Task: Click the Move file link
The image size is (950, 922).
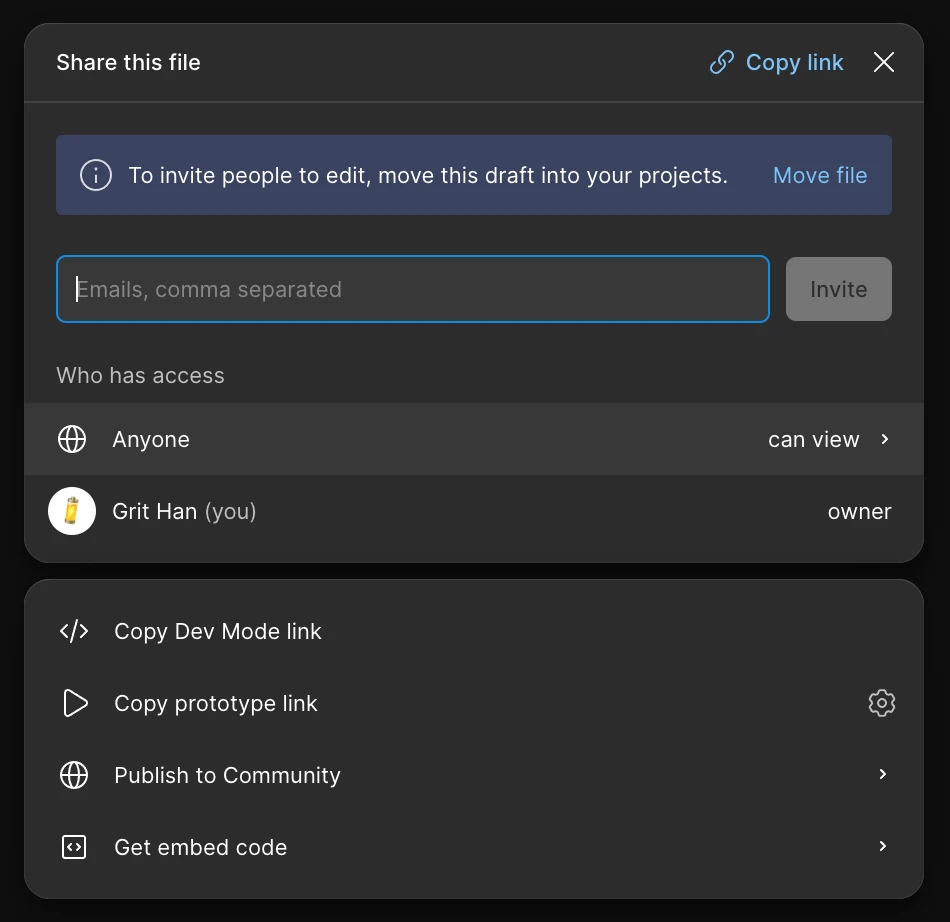Action: (x=819, y=176)
